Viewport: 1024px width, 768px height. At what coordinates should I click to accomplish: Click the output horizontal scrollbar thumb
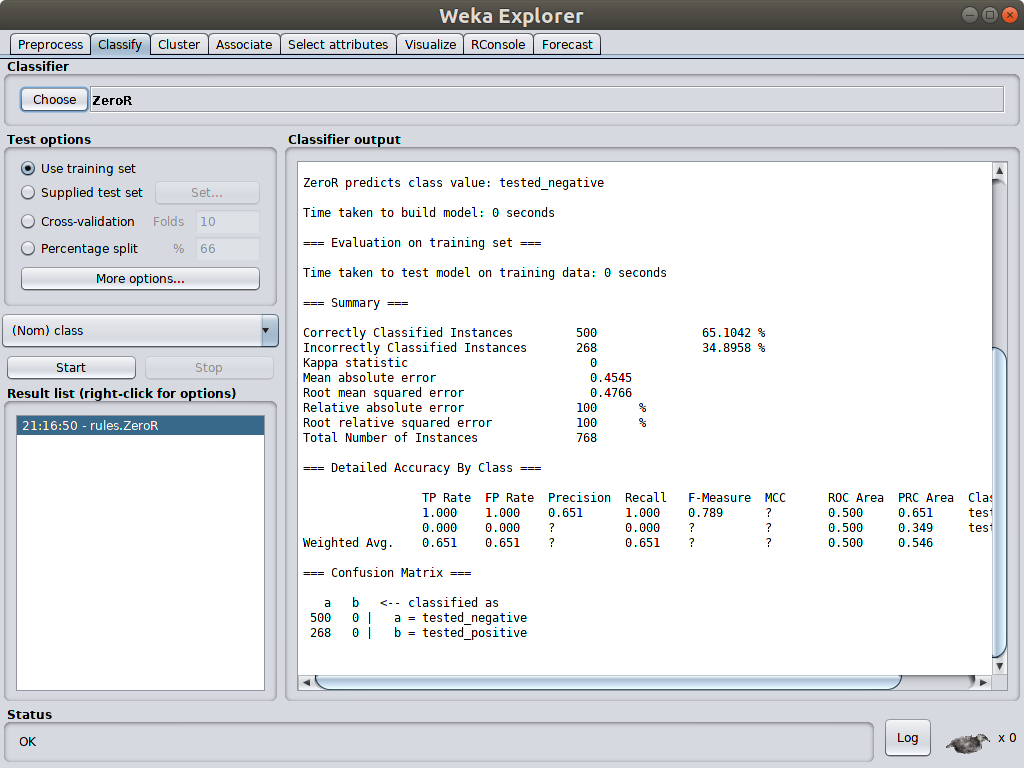(608, 682)
